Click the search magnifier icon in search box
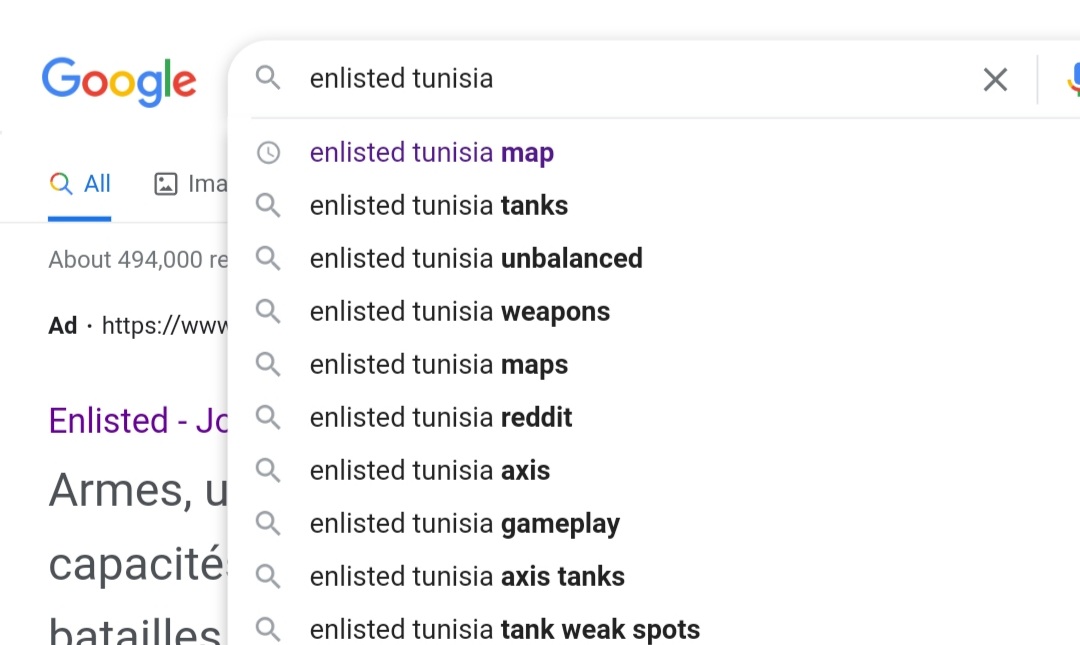This screenshot has height=645, width=1080. coord(268,78)
